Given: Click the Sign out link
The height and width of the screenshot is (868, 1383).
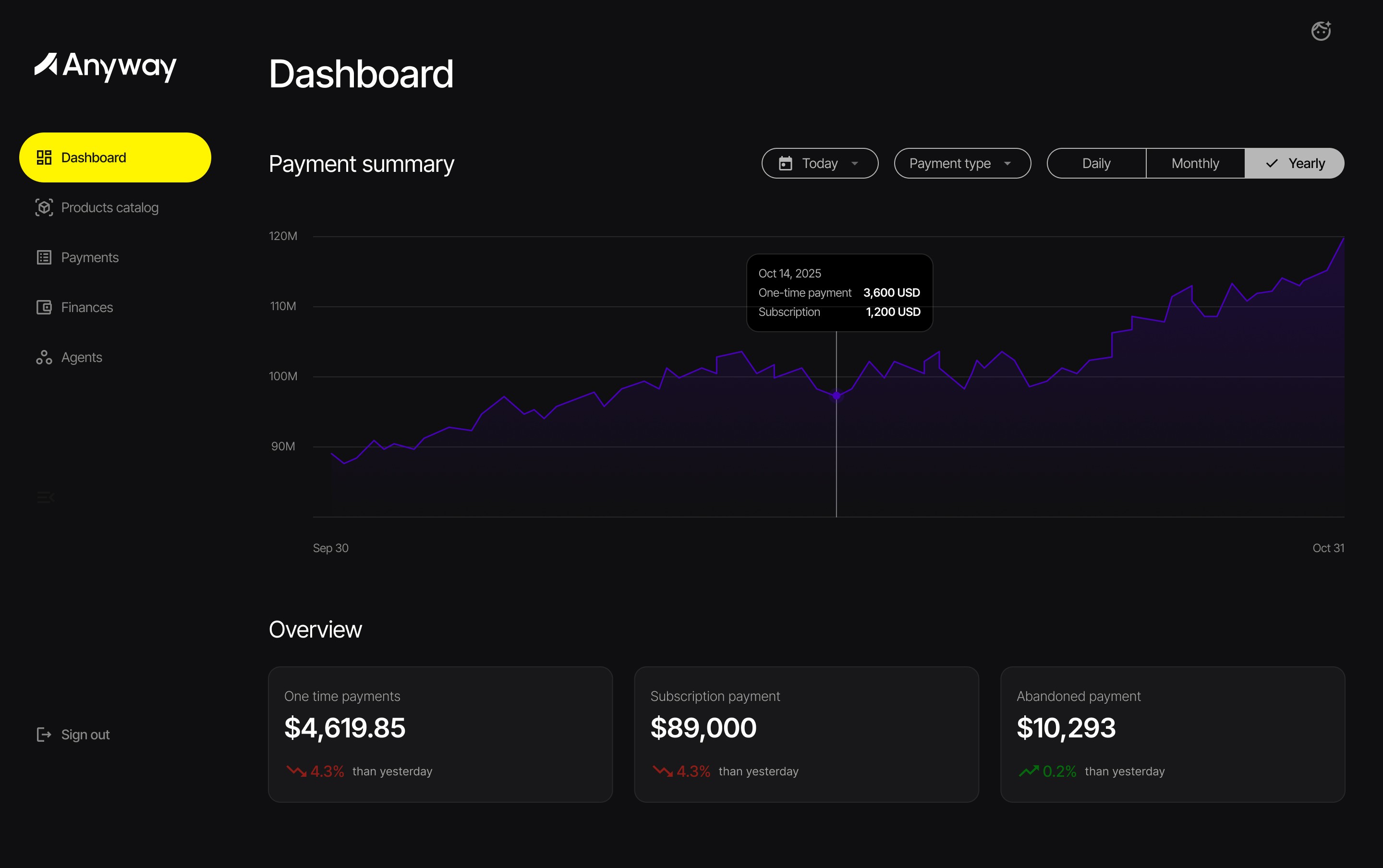Looking at the screenshot, I should tap(85, 734).
